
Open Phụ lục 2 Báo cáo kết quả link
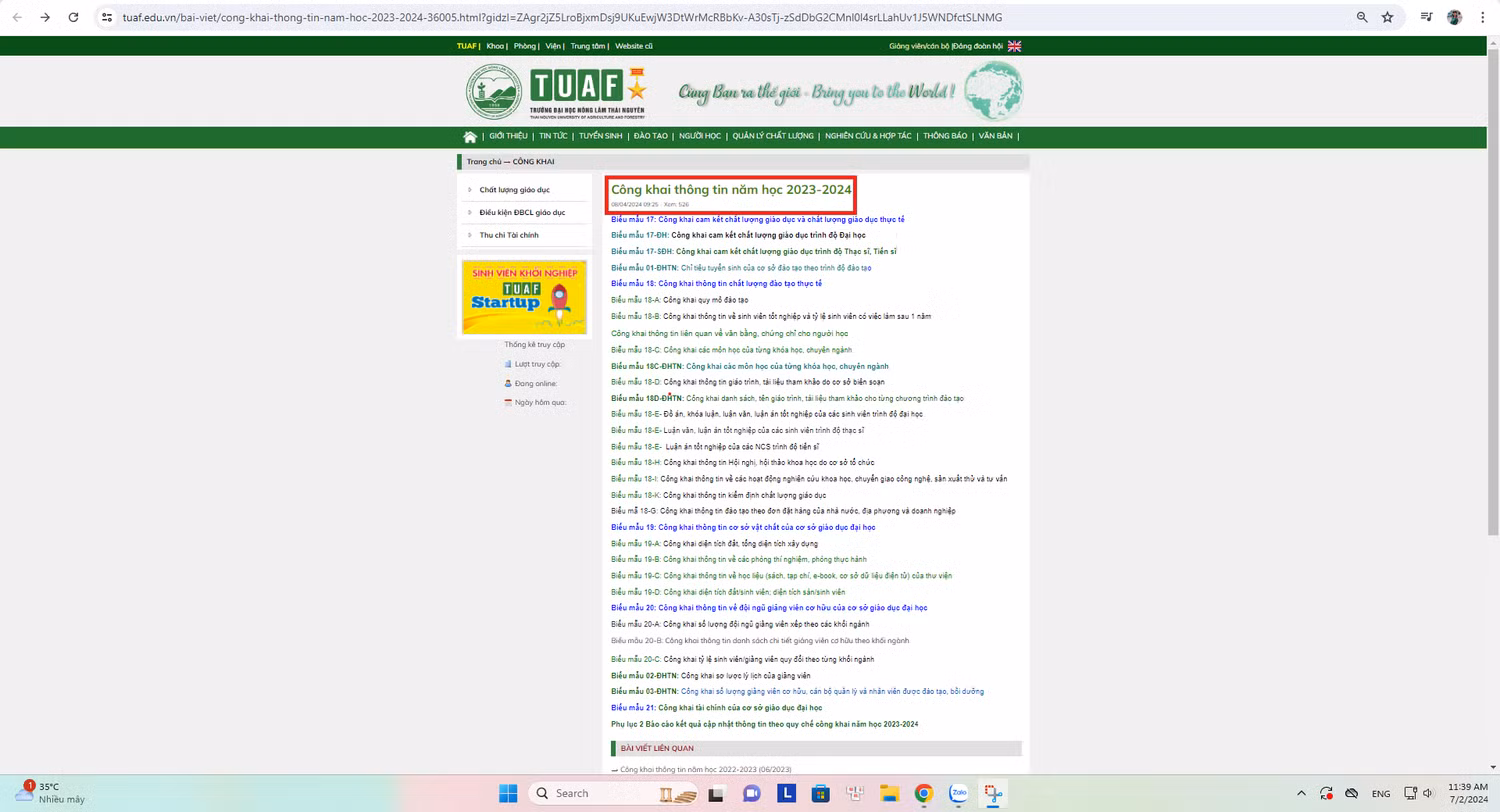click(x=764, y=724)
